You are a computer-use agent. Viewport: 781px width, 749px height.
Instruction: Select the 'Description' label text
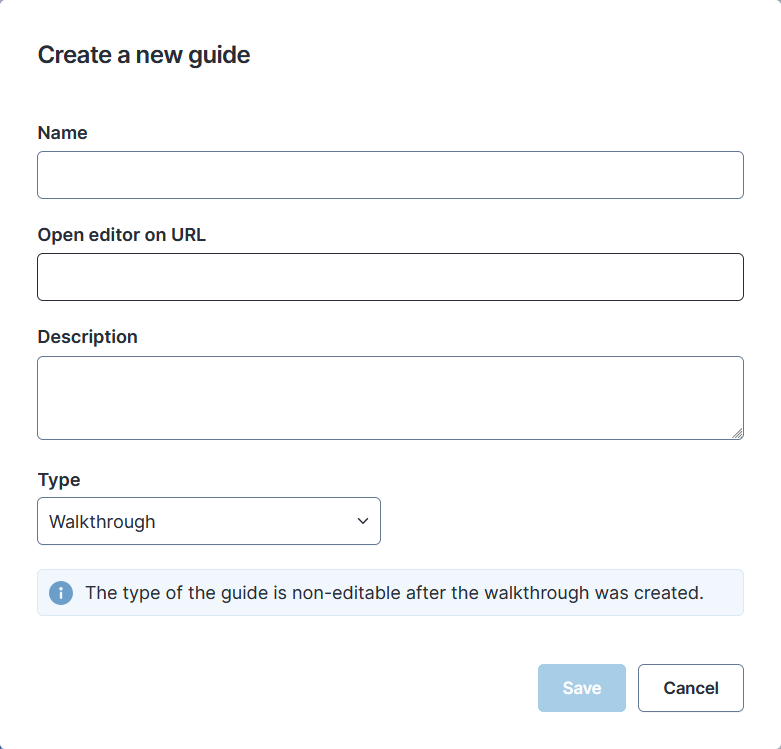tap(87, 337)
